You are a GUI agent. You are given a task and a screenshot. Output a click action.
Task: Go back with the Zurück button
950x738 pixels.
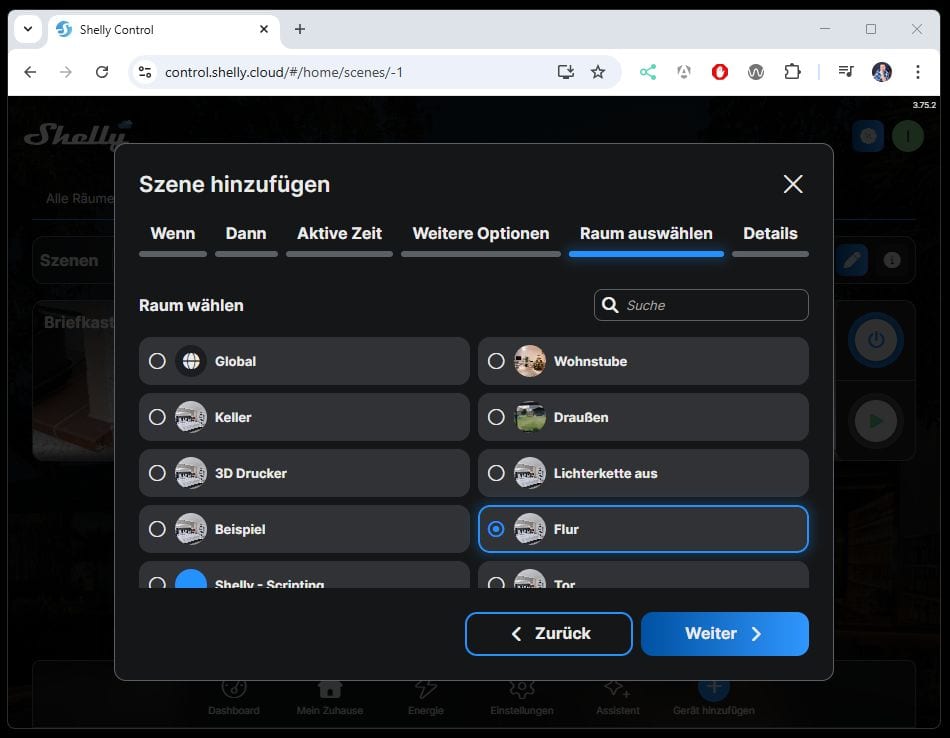548,634
